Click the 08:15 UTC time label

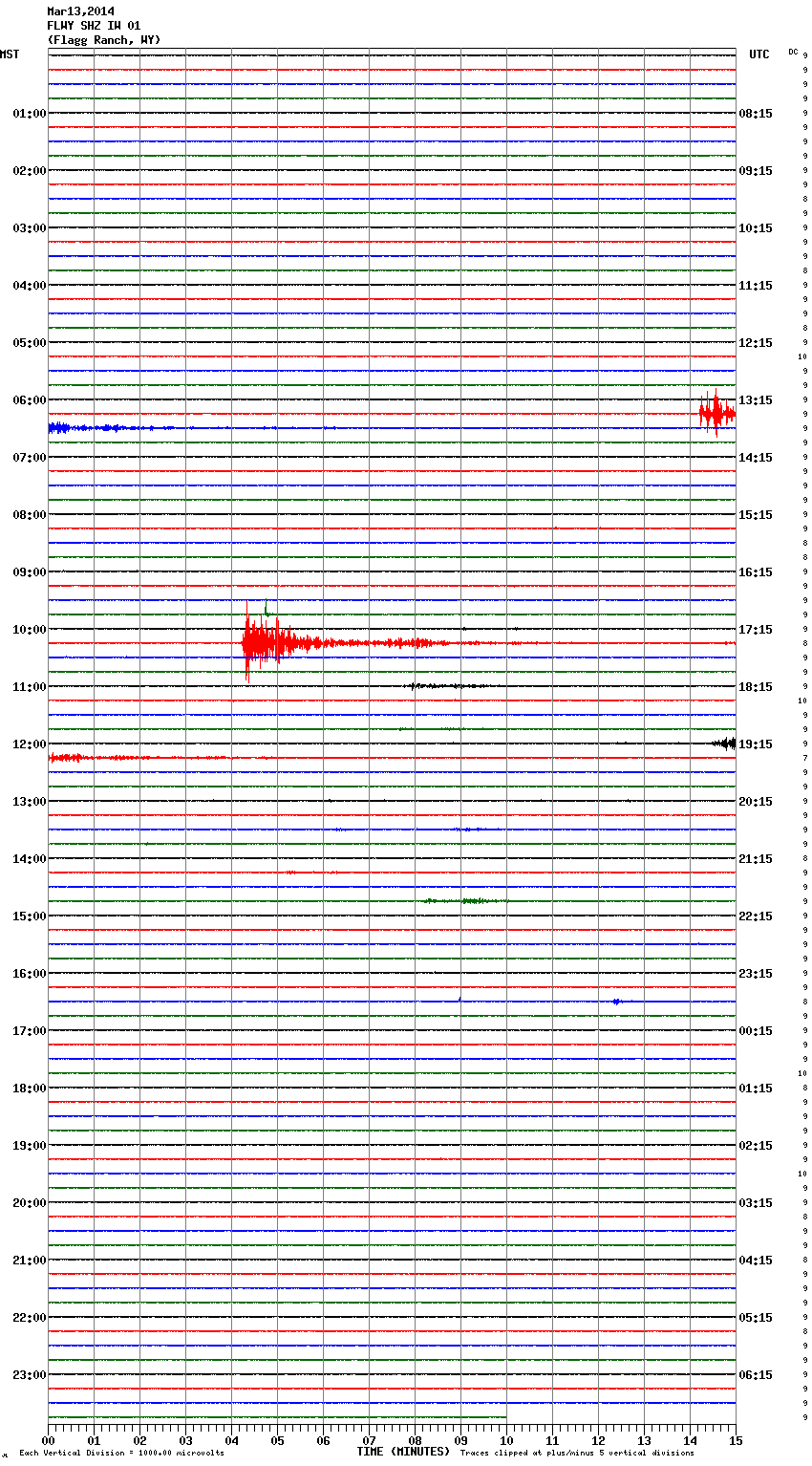coord(756,114)
